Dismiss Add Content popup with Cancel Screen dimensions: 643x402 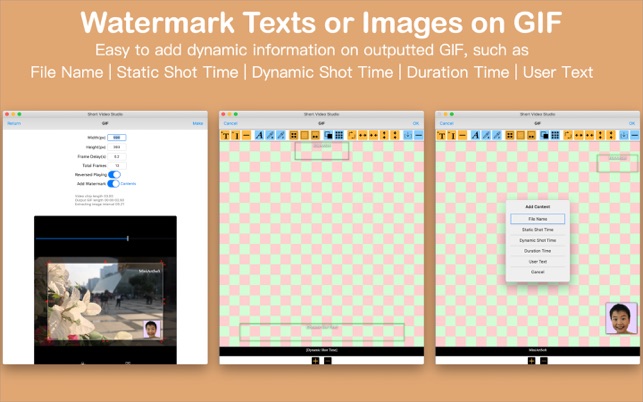[538, 272]
